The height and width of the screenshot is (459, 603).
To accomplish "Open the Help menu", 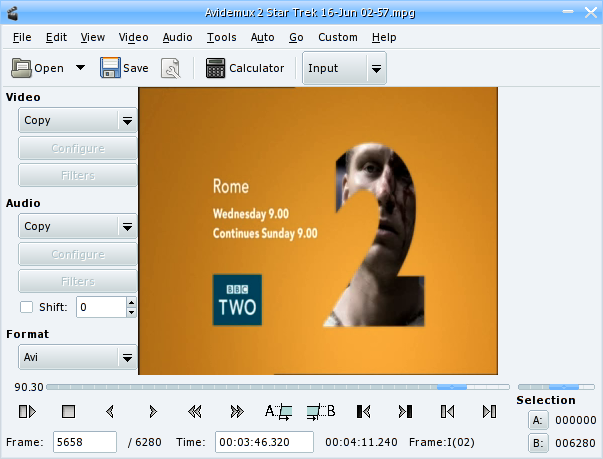I will coord(384,37).
